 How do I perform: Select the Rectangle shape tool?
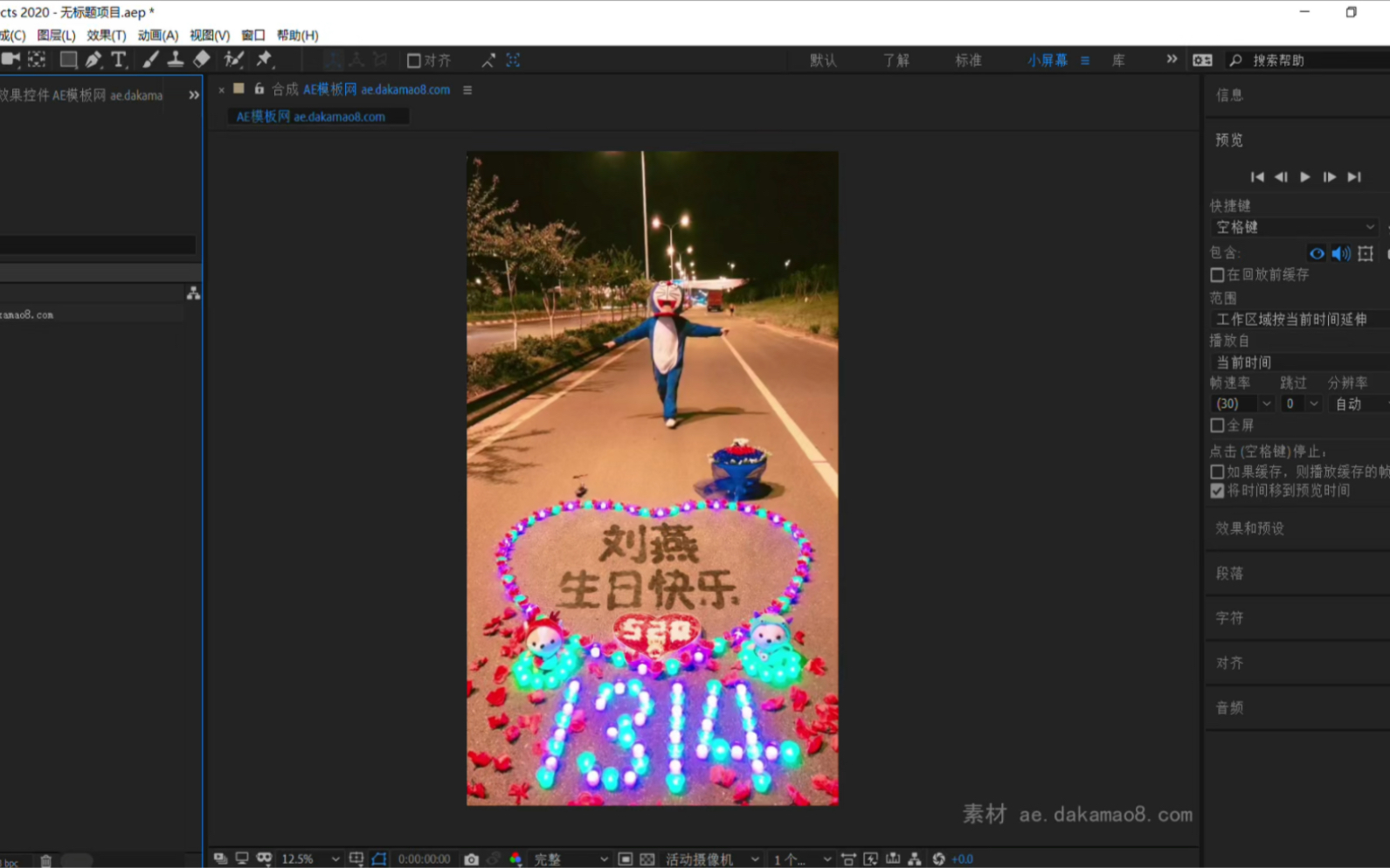68,59
